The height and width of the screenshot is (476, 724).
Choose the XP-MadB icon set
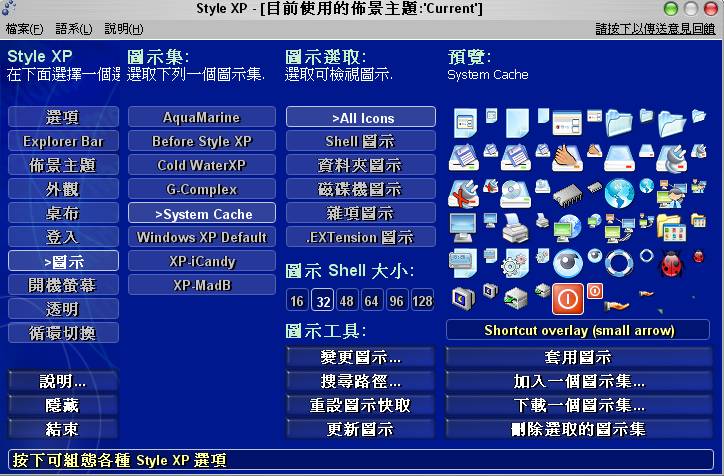[x=202, y=285]
